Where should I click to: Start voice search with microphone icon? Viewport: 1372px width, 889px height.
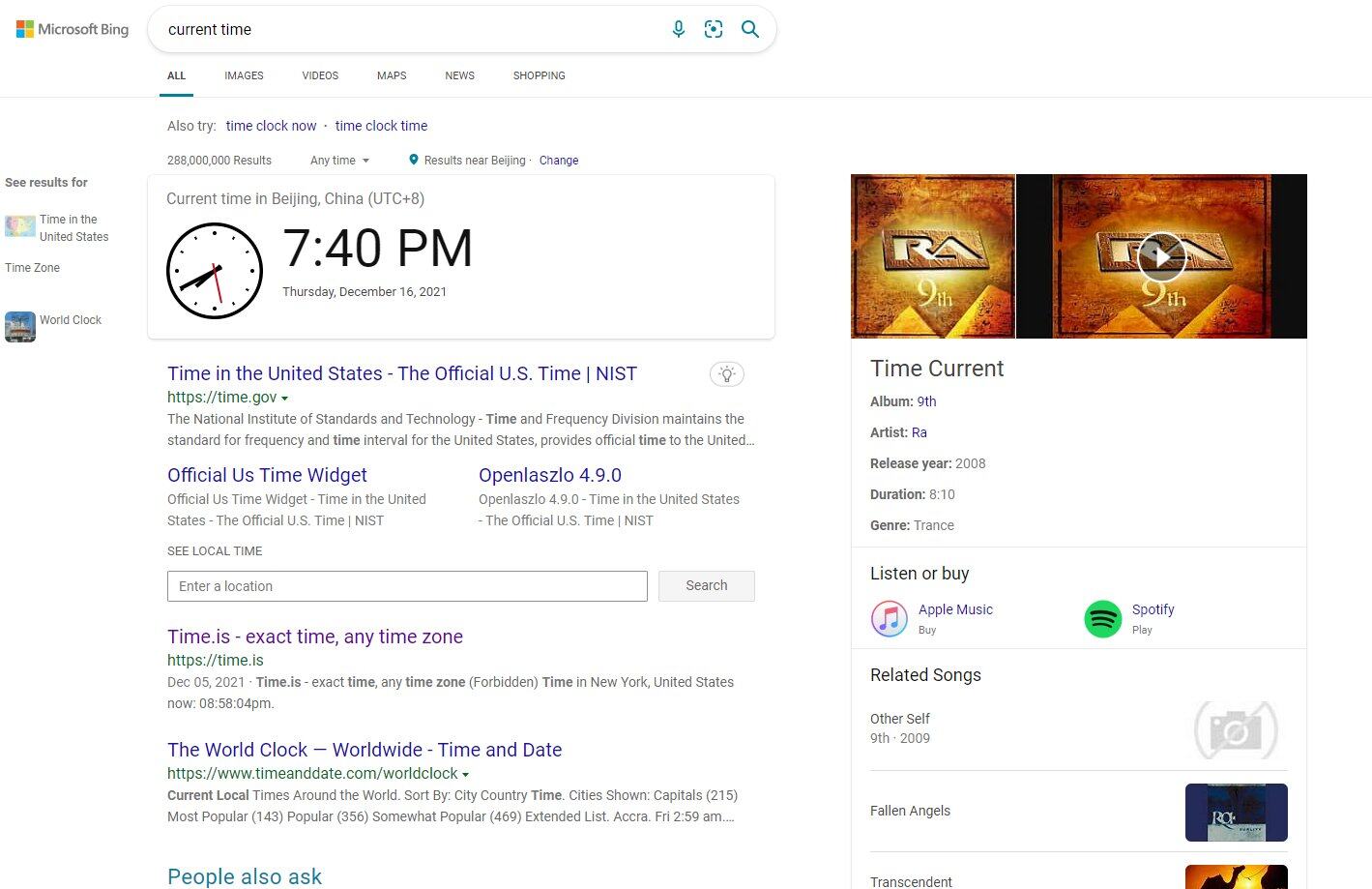(x=679, y=29)
